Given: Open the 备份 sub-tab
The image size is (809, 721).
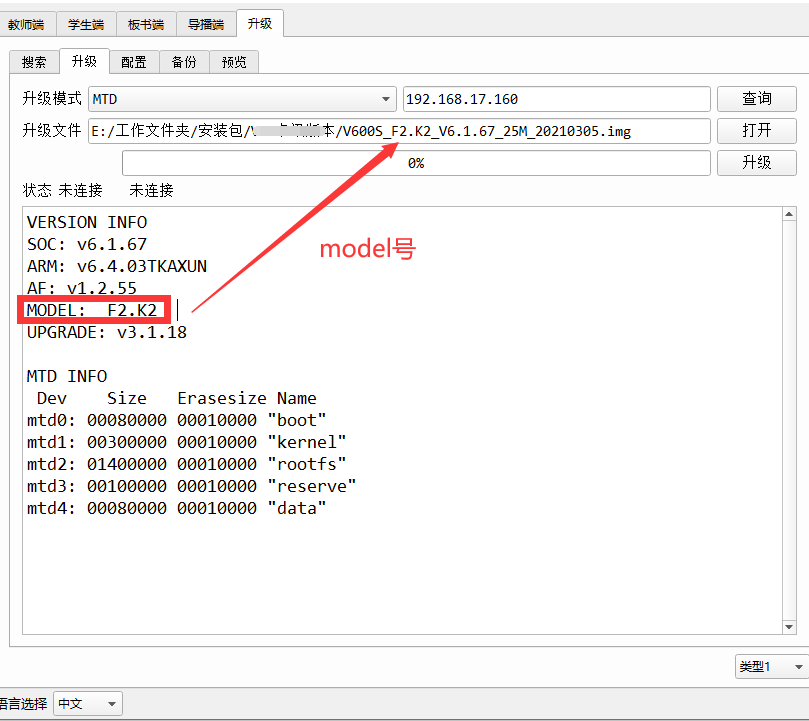Looking at the screenshot, I should tap(184, 62).
